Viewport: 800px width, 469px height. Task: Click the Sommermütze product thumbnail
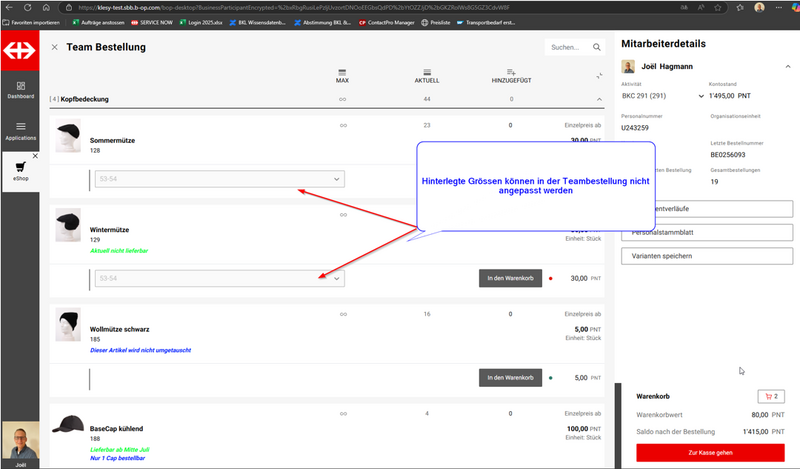coord(68,136)
